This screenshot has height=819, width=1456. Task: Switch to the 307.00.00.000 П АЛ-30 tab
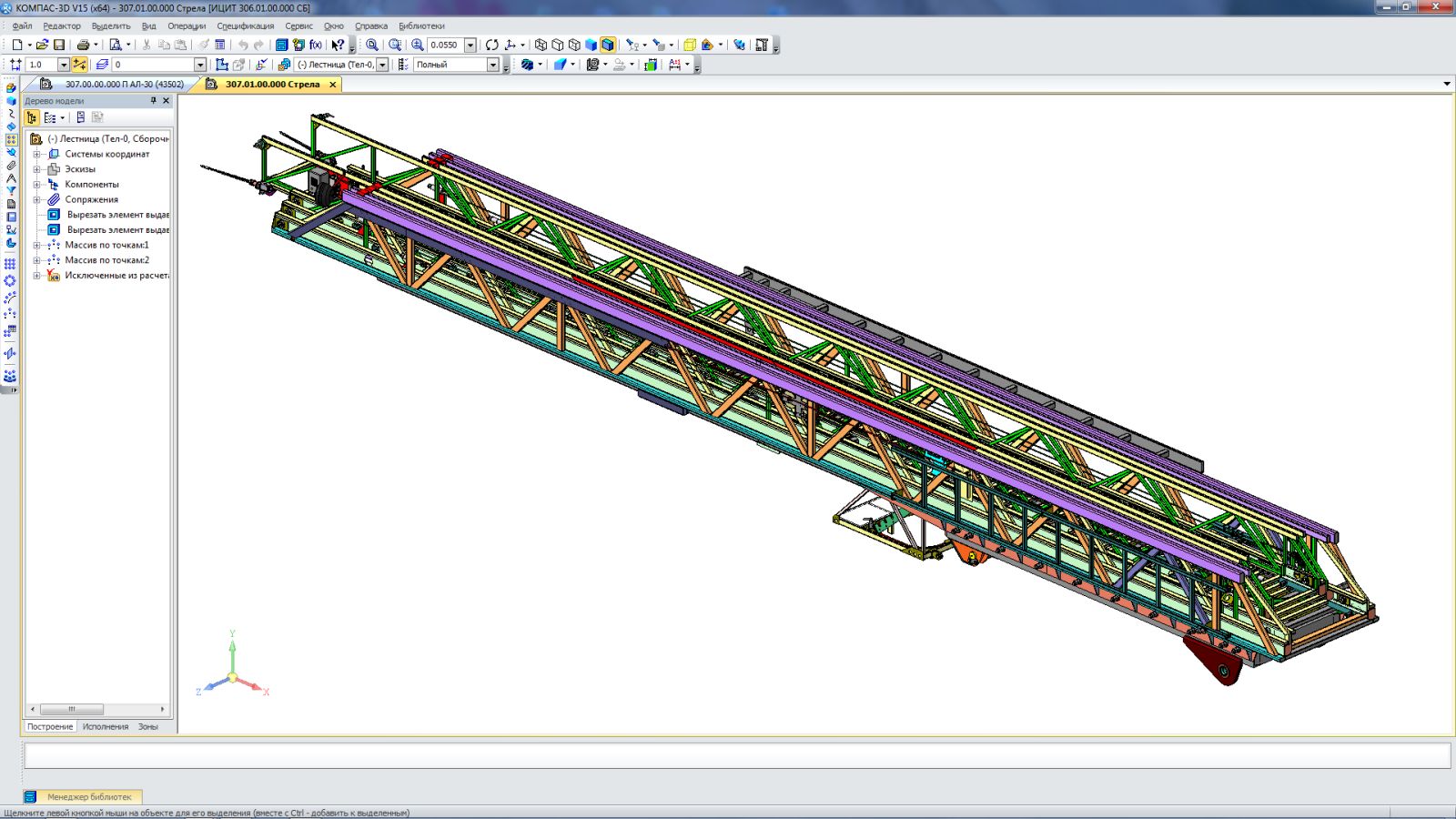pos(124,85)
